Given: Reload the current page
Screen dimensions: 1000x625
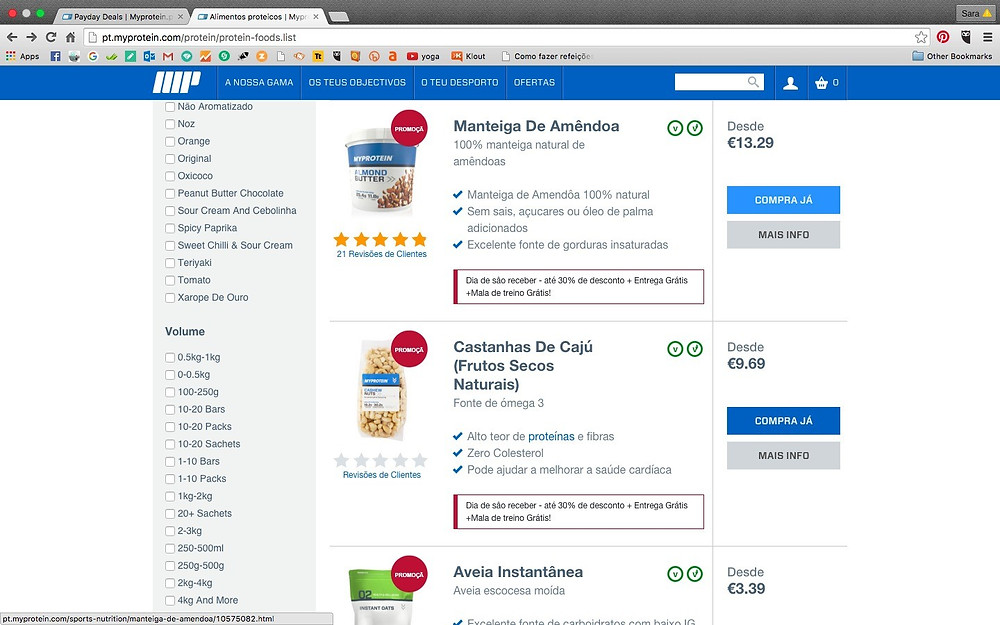Looking at the screenshot, I should 51,37.
